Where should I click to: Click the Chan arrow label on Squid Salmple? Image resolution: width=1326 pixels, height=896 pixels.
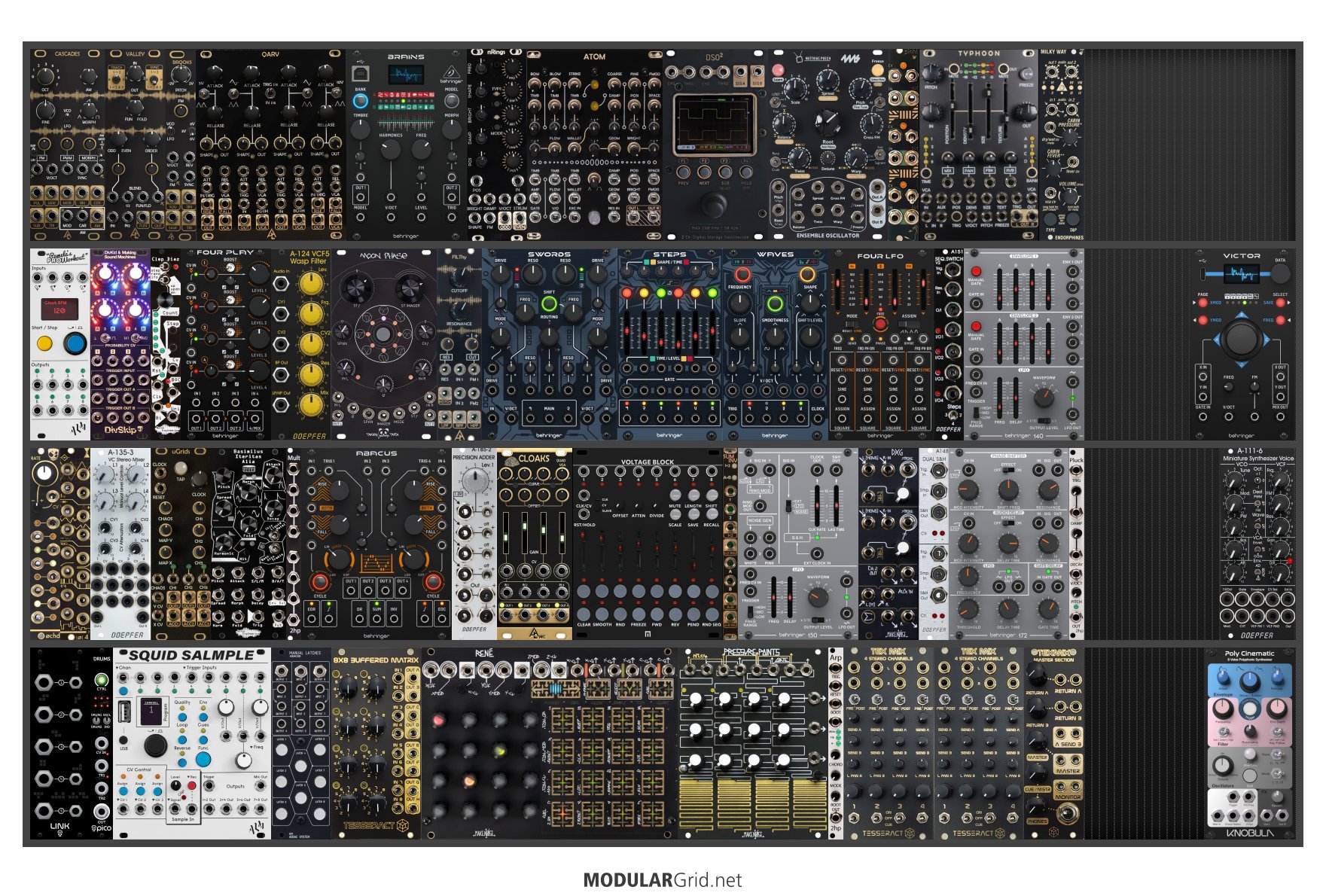(x=124, y=667)
